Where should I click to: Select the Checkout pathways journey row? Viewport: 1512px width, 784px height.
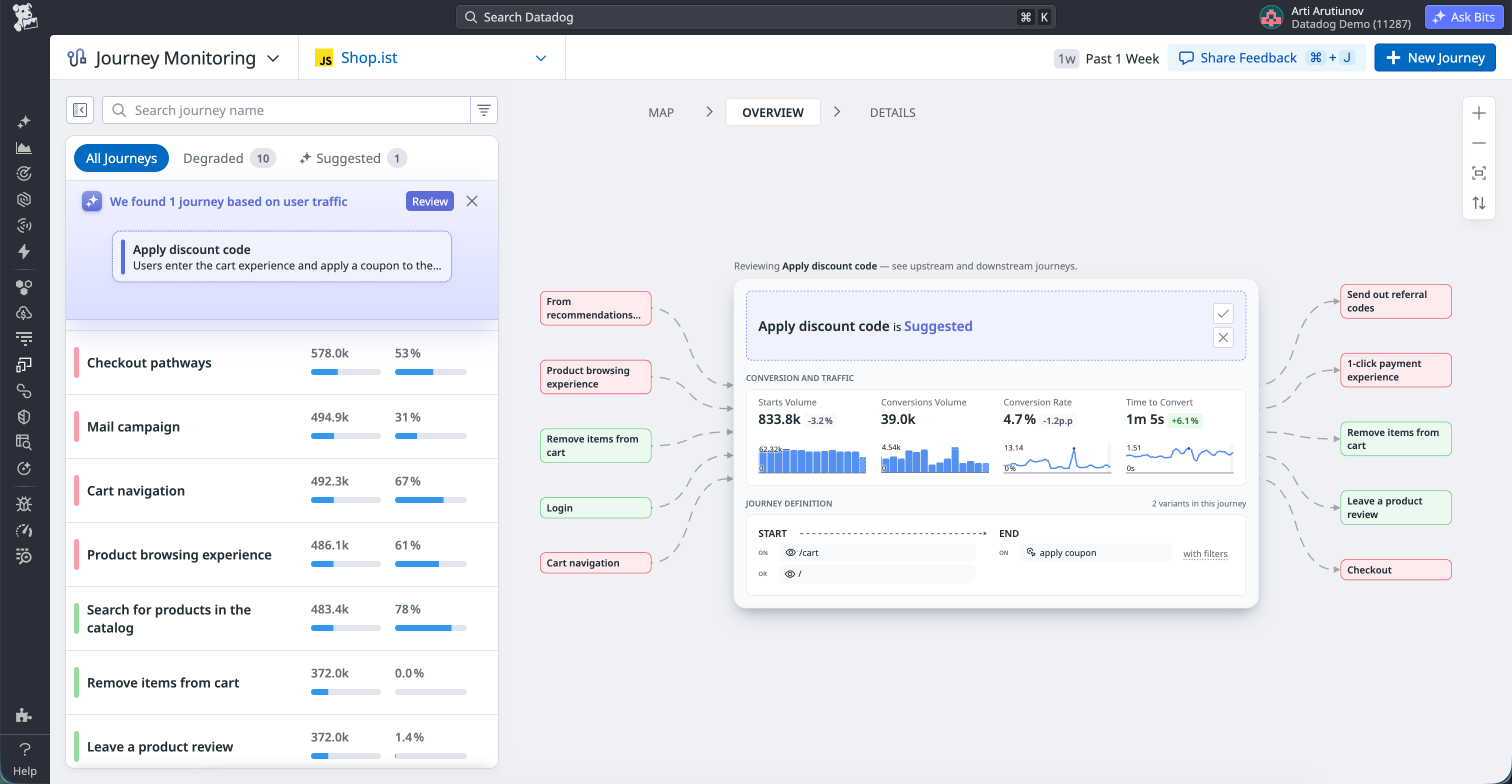click(x=281, y=362)
